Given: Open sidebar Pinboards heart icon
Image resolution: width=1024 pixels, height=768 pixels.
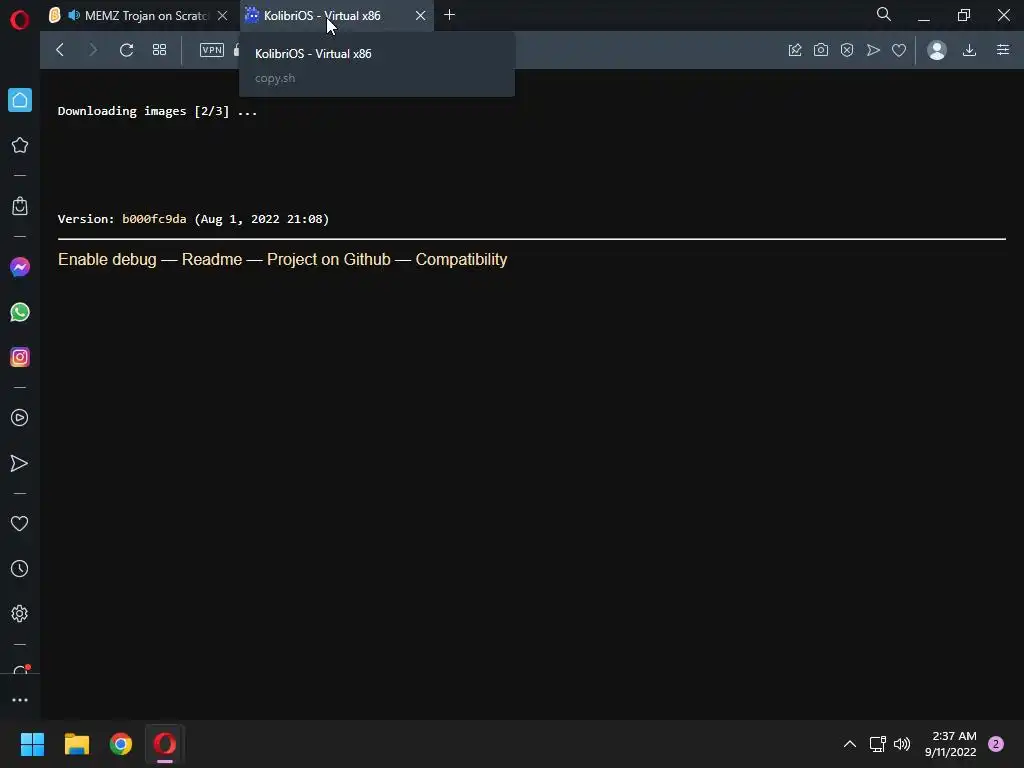Looking at the screenshot, I should (x=20, y=524).
